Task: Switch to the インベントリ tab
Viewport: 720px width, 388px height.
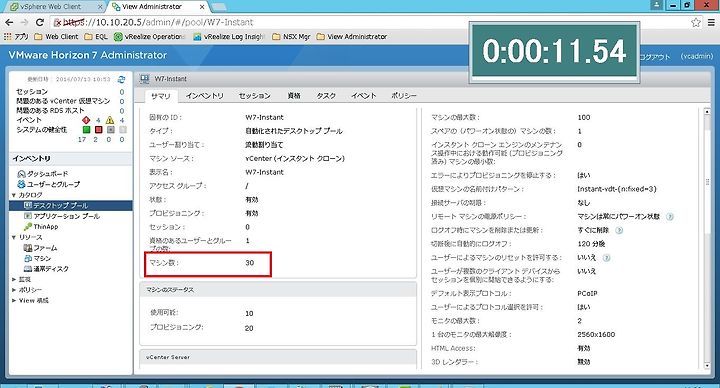Action: 204,96
